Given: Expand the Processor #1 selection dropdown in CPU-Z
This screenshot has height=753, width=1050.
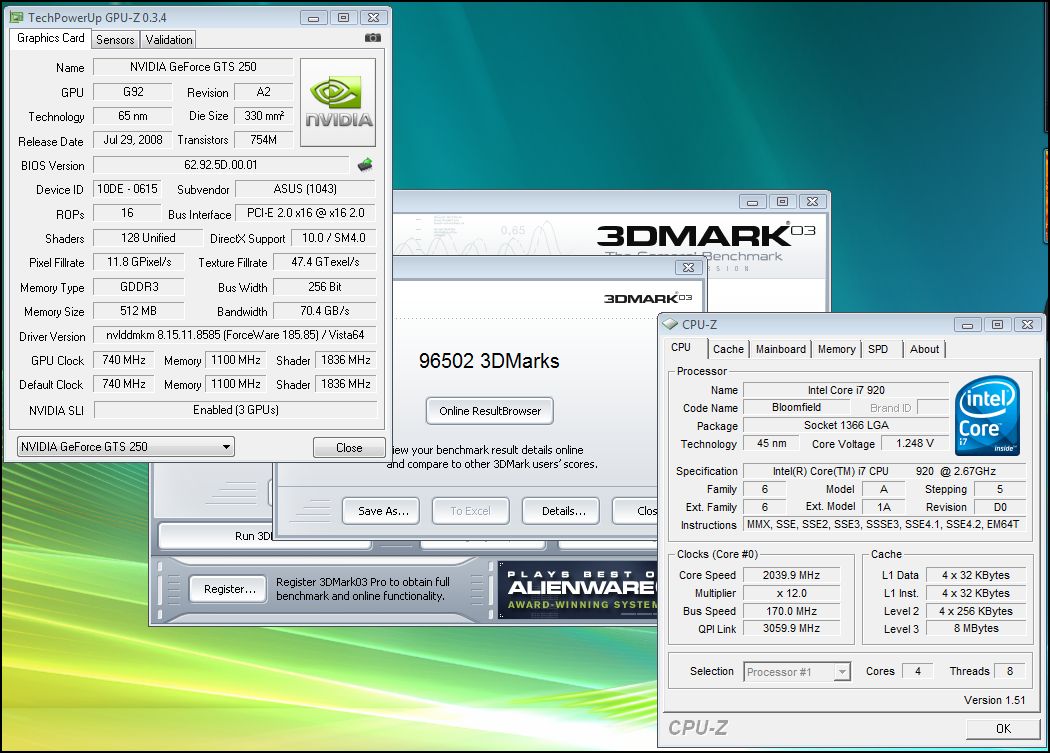Looking at the screenshot, I should [x=842, y=671].
